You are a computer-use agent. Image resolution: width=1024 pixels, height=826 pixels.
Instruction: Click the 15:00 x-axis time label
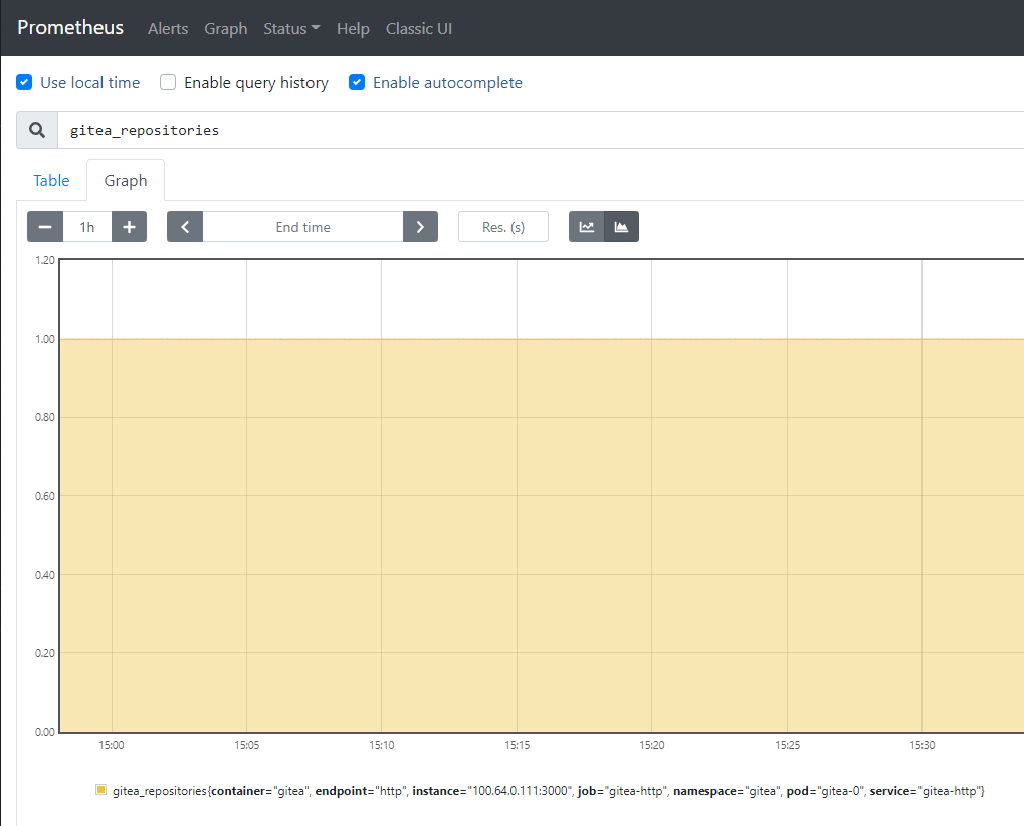[112, 745]
